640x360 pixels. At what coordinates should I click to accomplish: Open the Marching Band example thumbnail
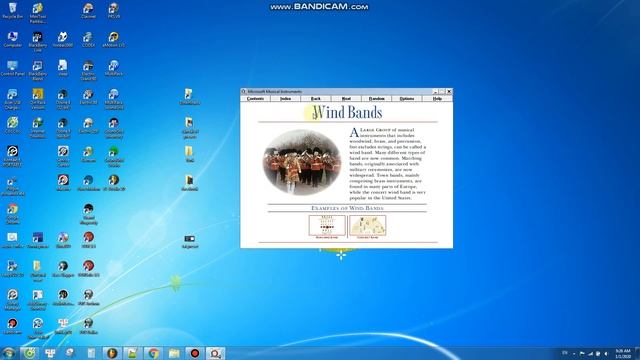327,227
